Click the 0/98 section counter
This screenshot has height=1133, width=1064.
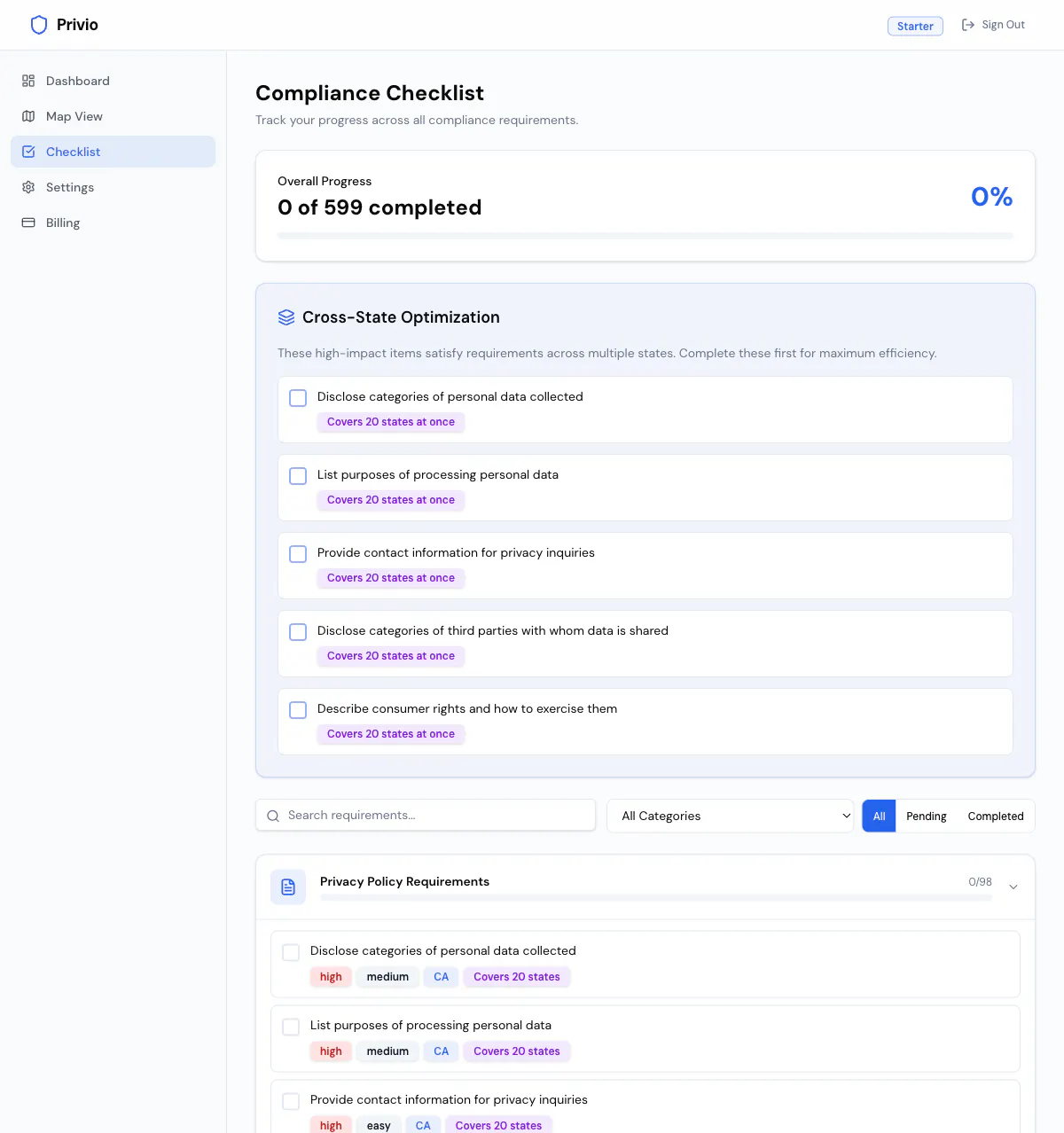pos(980,882)
